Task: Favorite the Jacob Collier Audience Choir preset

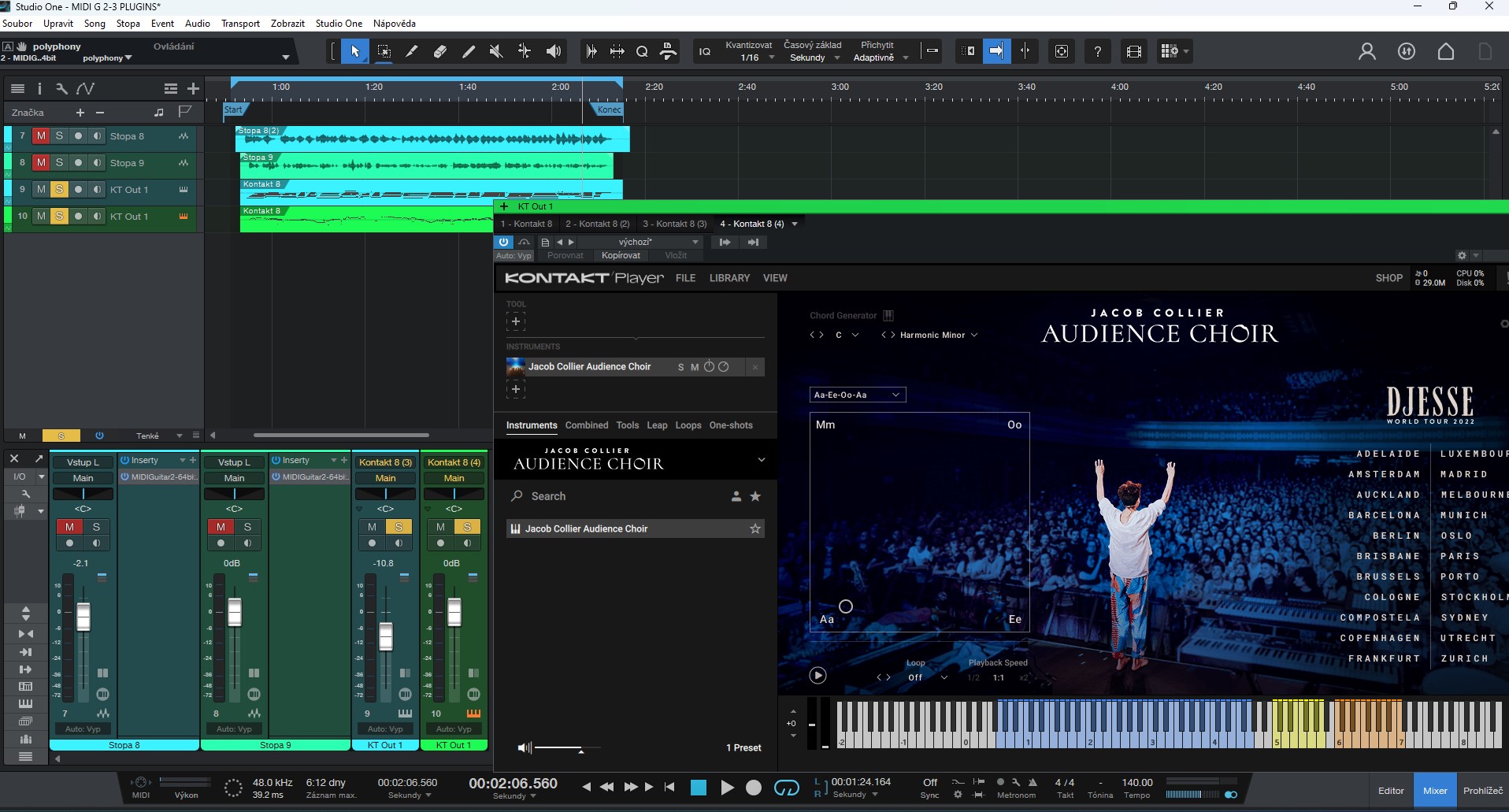Action: click(755, 529)
